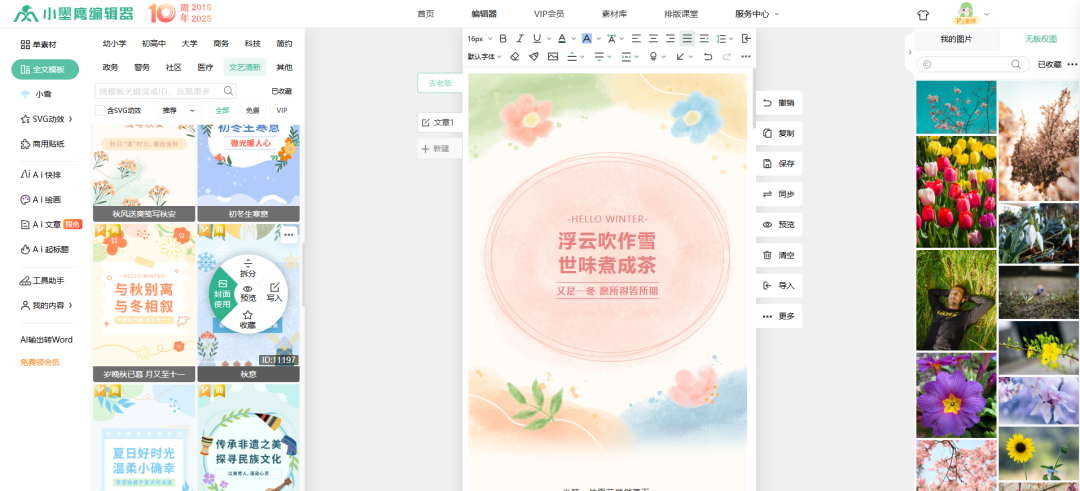Screen dimensions: 1080x491
Task: Click 收藏 star in the radial menu
Action: point(248,320)
